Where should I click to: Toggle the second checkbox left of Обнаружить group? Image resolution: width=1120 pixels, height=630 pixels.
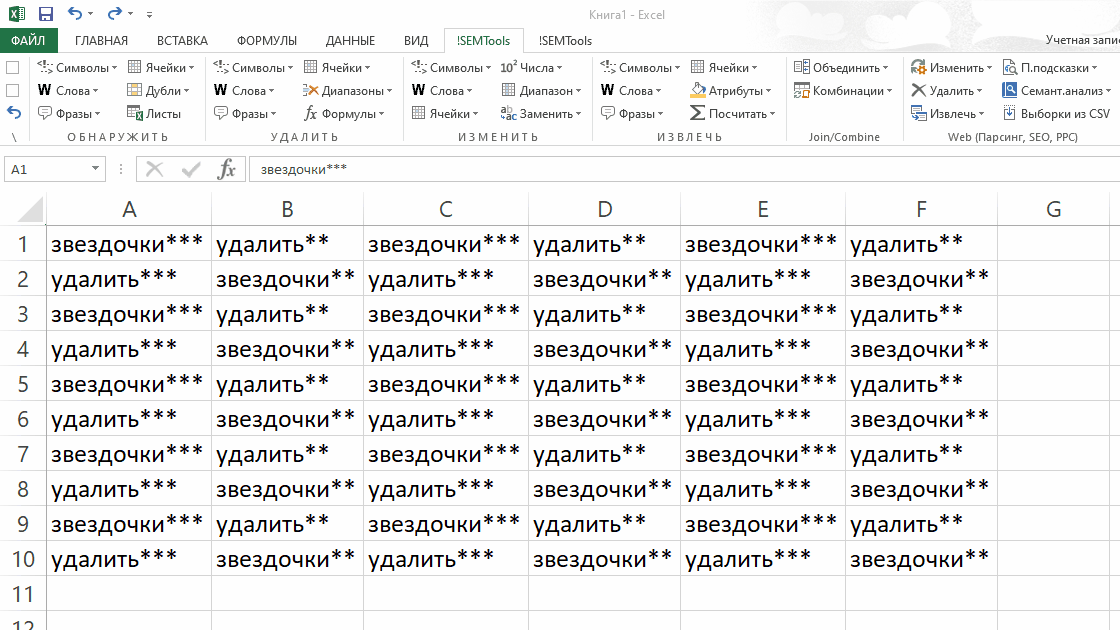12,91
